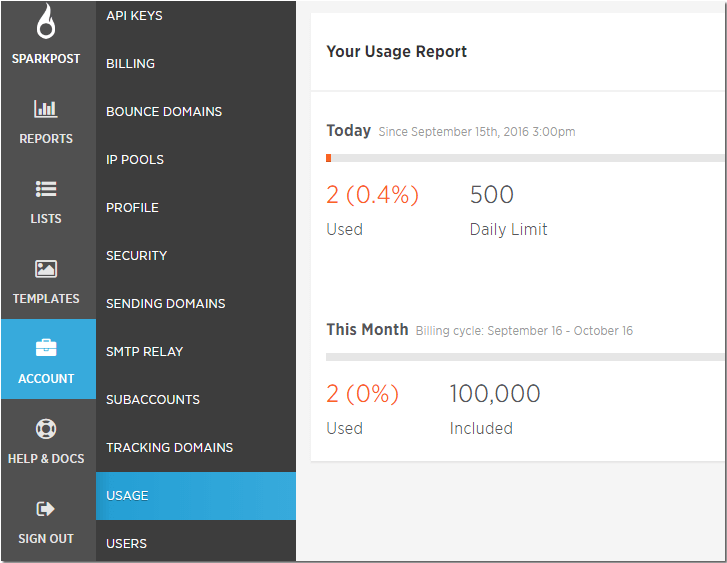Open the Tracking Domains page
This screenshot has height=563, width=727.
coord(196,448)
